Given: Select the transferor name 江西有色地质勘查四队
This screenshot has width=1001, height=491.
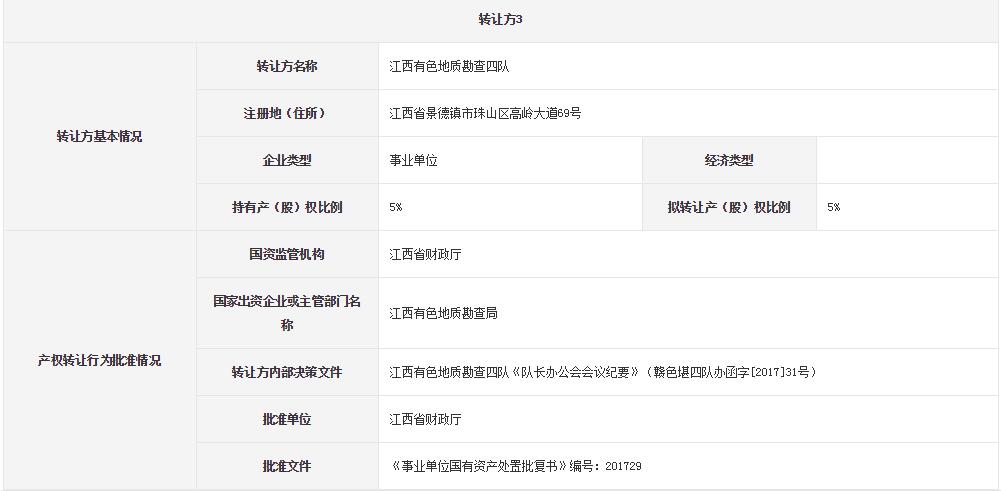Looking at the screenshot, I should tap(449, 67).
